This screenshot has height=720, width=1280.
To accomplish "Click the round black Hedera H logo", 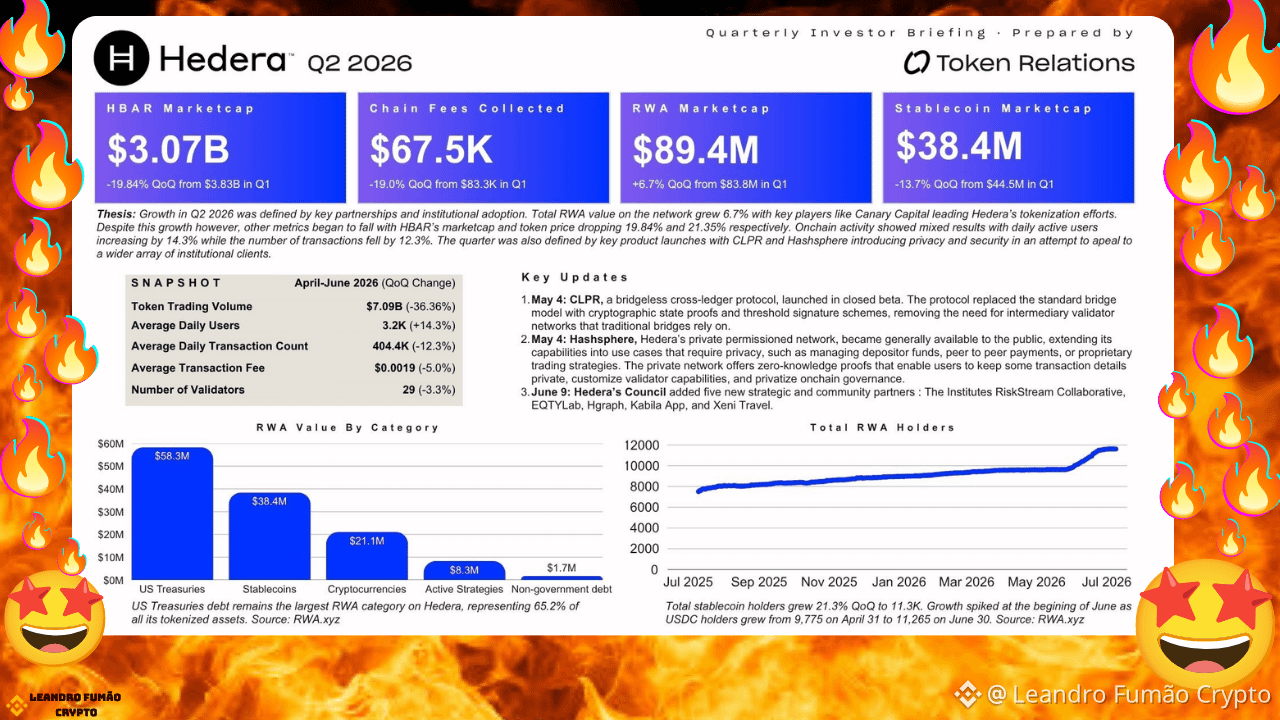I will (121, 59).
